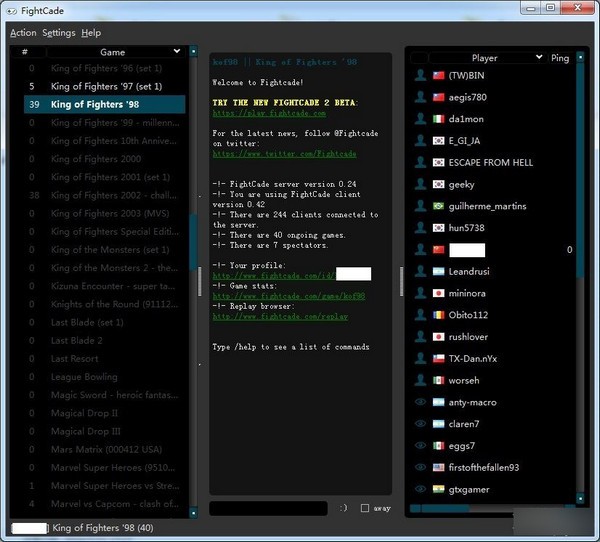
Task: Click the spectator eye icon beside claren7
Action: pyautogui.click(x=420, y=424)
